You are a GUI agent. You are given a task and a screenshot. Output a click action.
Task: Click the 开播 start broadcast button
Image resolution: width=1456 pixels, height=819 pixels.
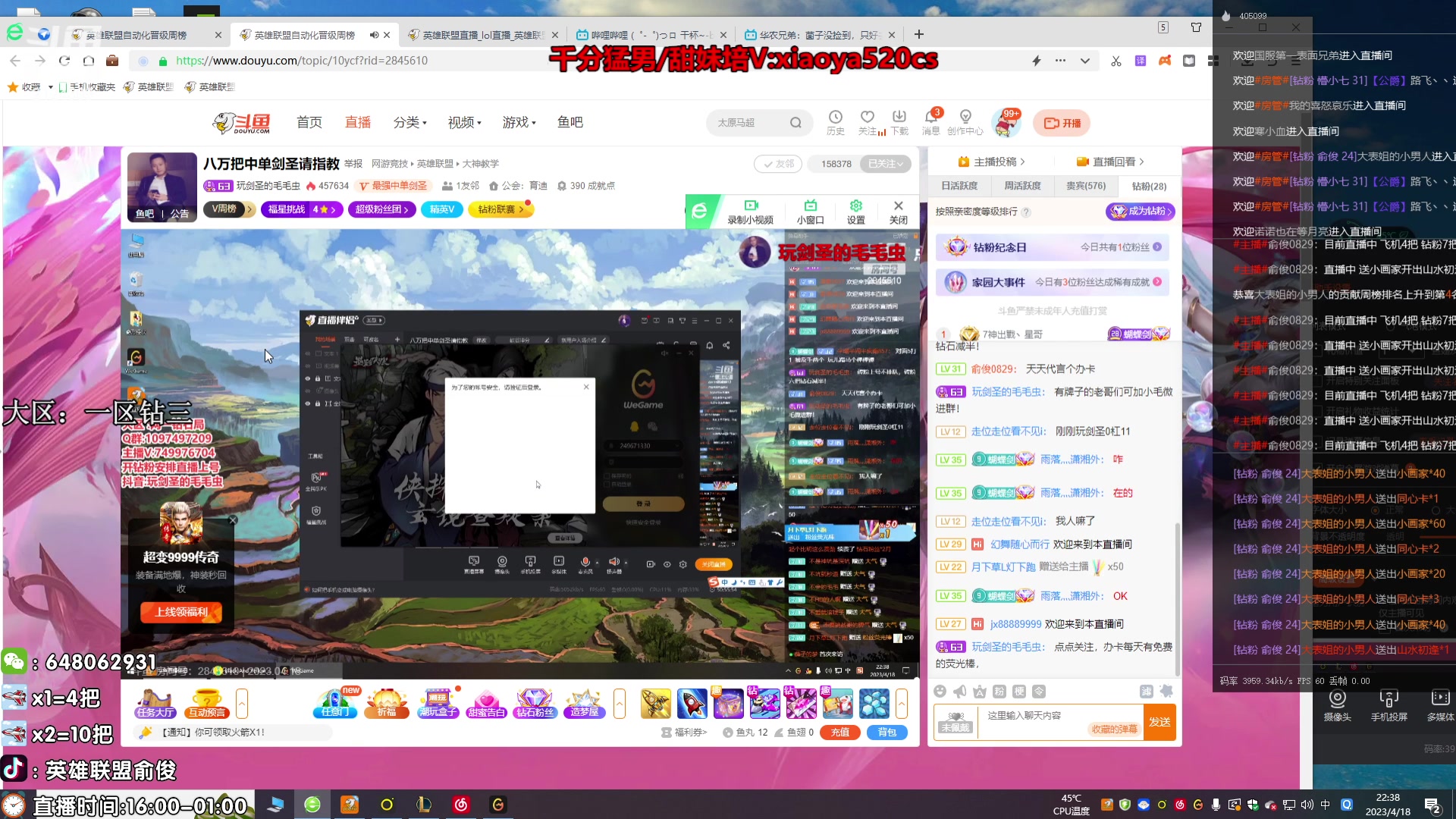(1062, 123)
